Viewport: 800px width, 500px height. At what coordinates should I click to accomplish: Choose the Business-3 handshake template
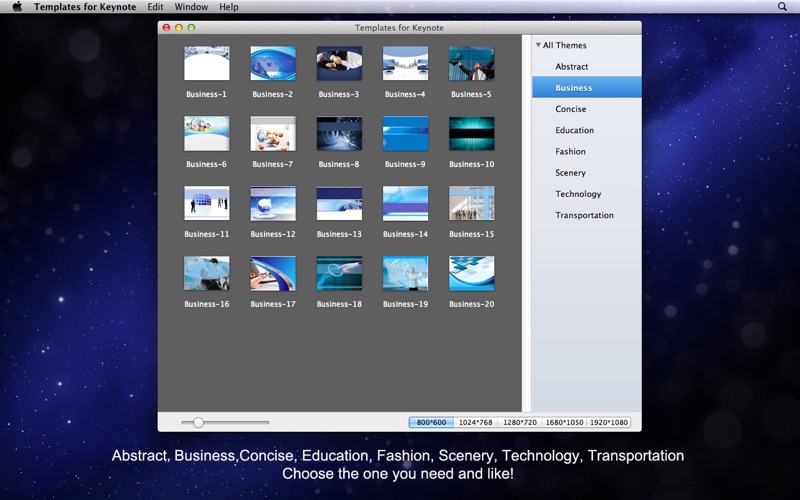point(339,63)
